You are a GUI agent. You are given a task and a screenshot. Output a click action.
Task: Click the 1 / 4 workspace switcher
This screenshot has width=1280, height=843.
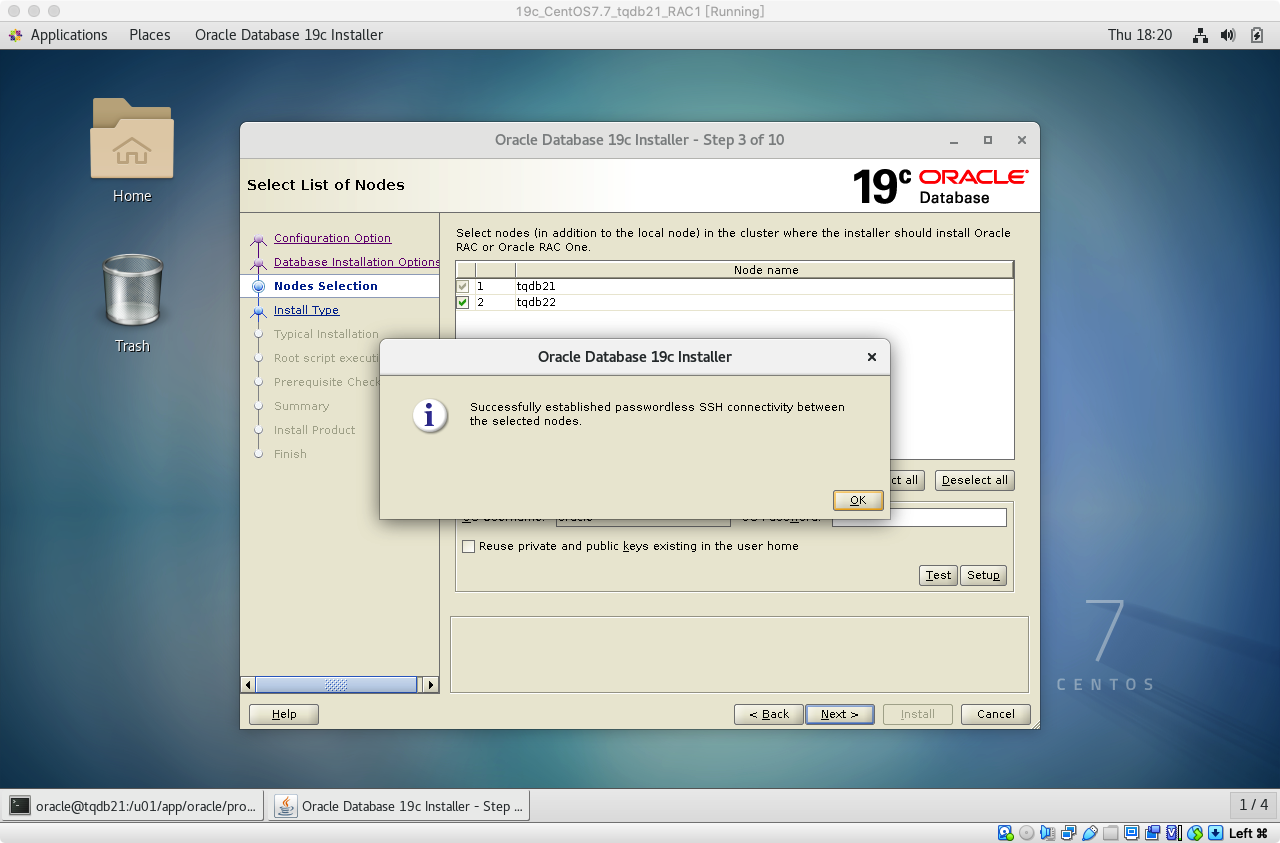1253,805
